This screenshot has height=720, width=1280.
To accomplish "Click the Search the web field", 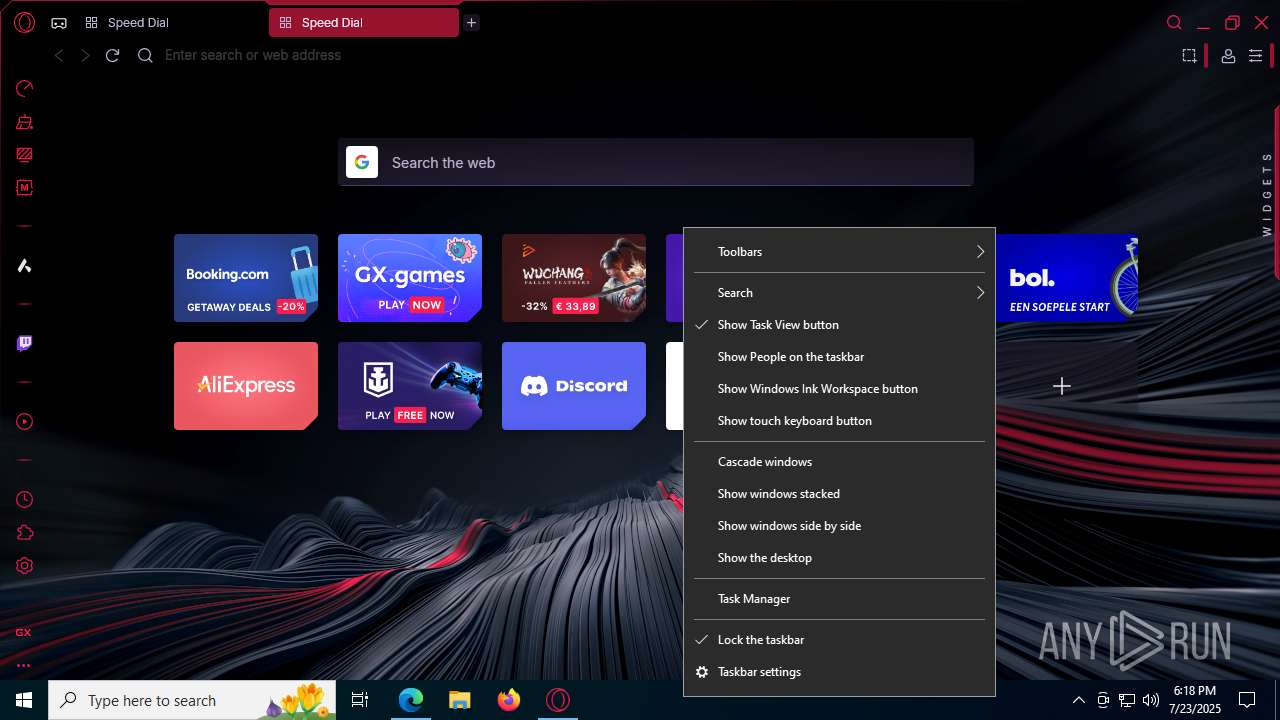I will click(655, 162).
